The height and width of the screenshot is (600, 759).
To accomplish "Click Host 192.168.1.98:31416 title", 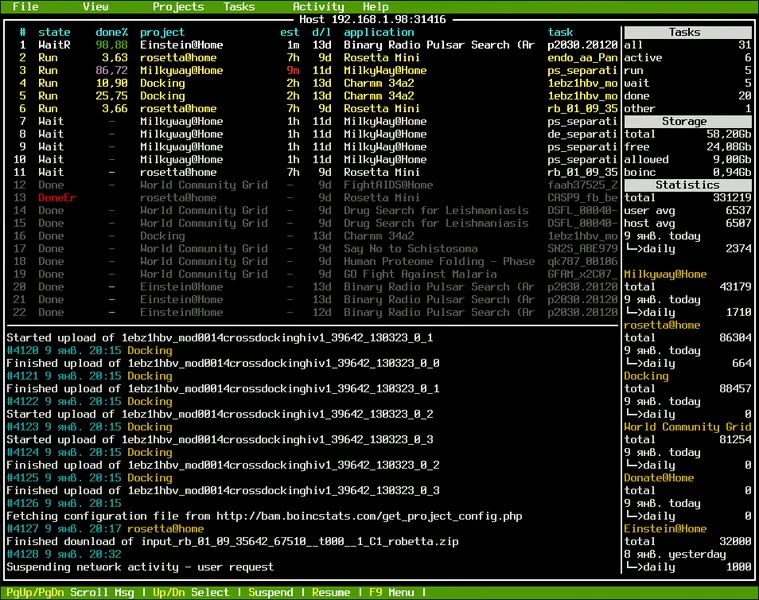I will pyautogui.click(x=372, y=19).
